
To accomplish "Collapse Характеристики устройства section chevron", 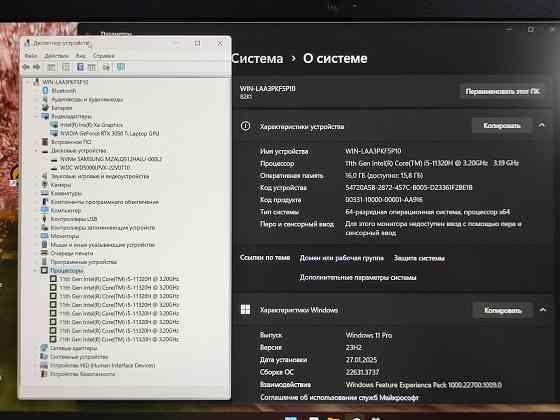I will click(x=542, y=125).
